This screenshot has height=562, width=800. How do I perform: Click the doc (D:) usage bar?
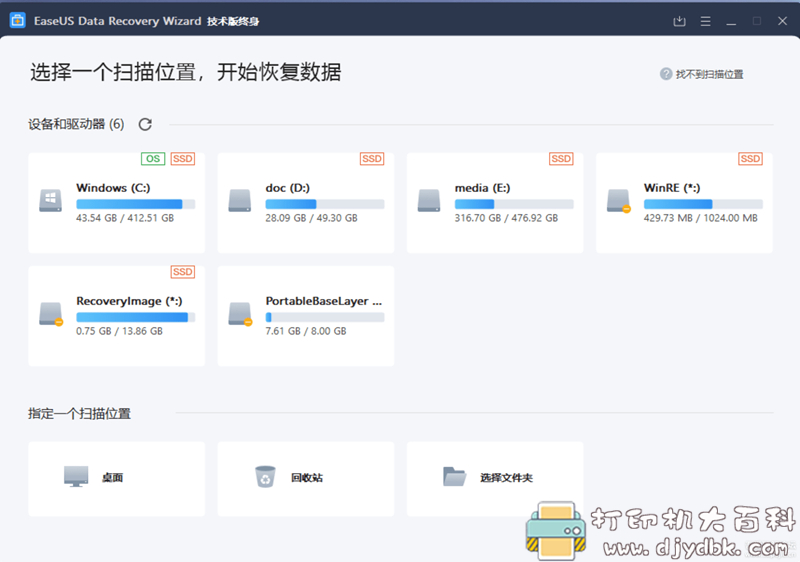[325, 204]
